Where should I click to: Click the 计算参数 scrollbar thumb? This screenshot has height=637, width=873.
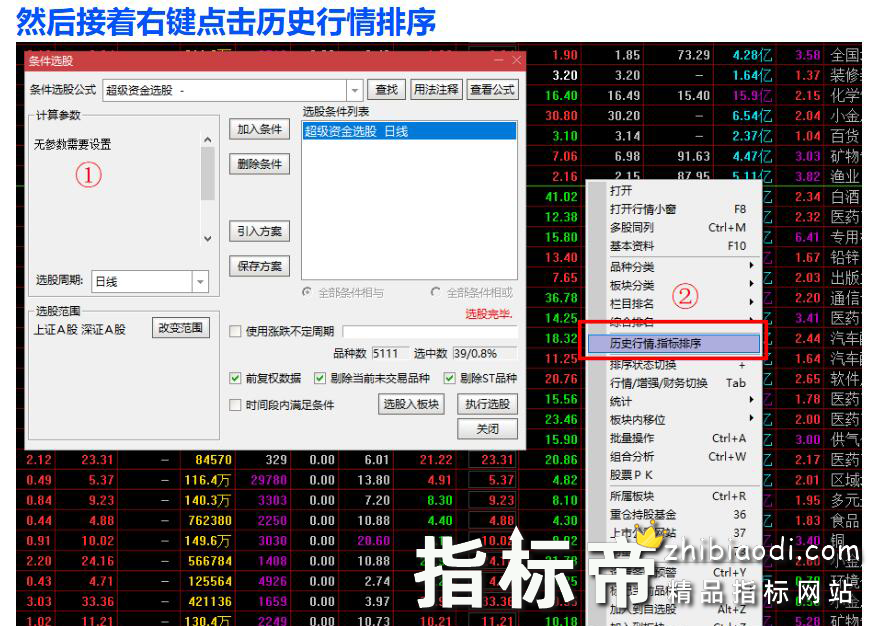pyautogui.click(x=208, y=173)
